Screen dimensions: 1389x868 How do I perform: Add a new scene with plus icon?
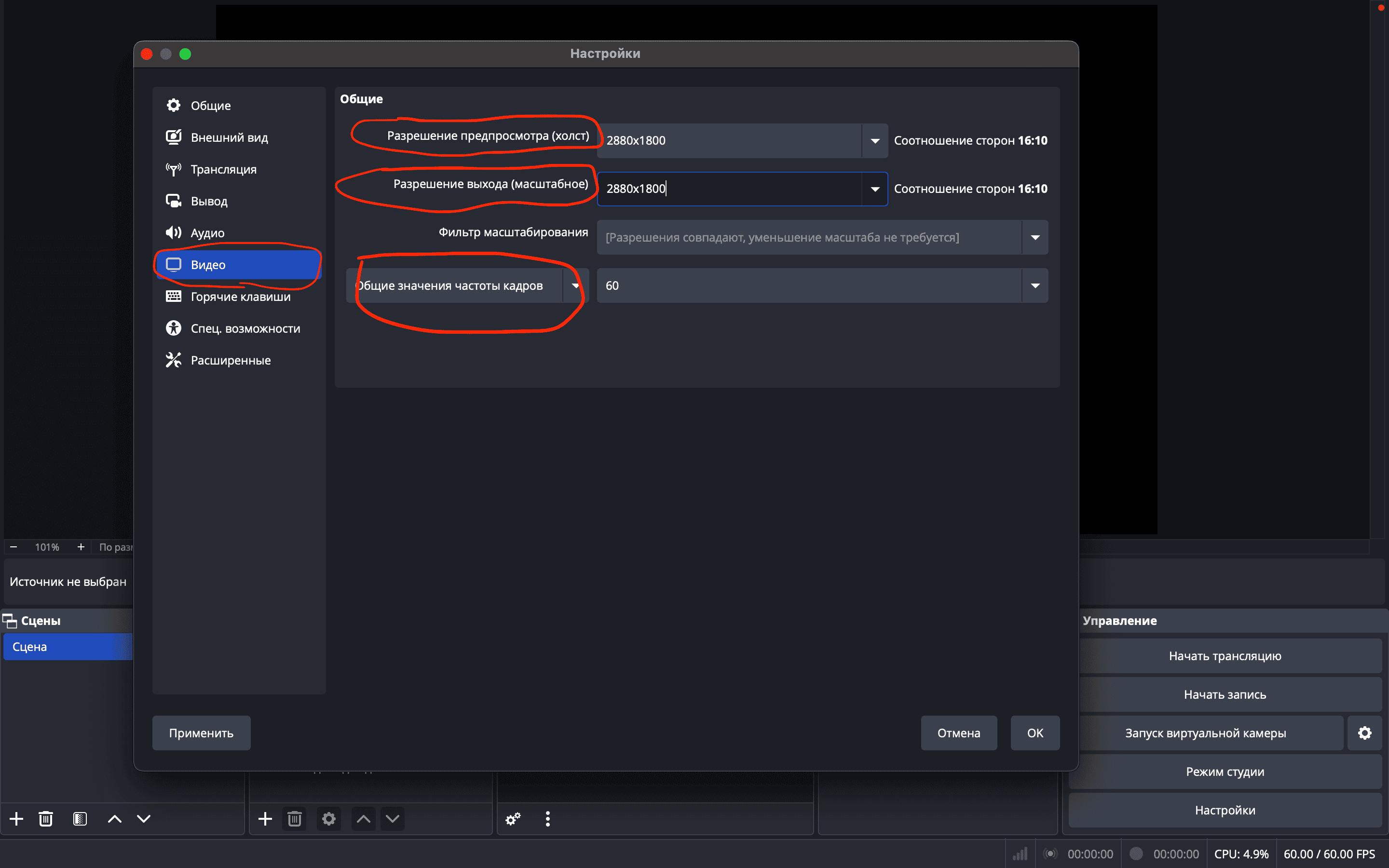point(17,819)
